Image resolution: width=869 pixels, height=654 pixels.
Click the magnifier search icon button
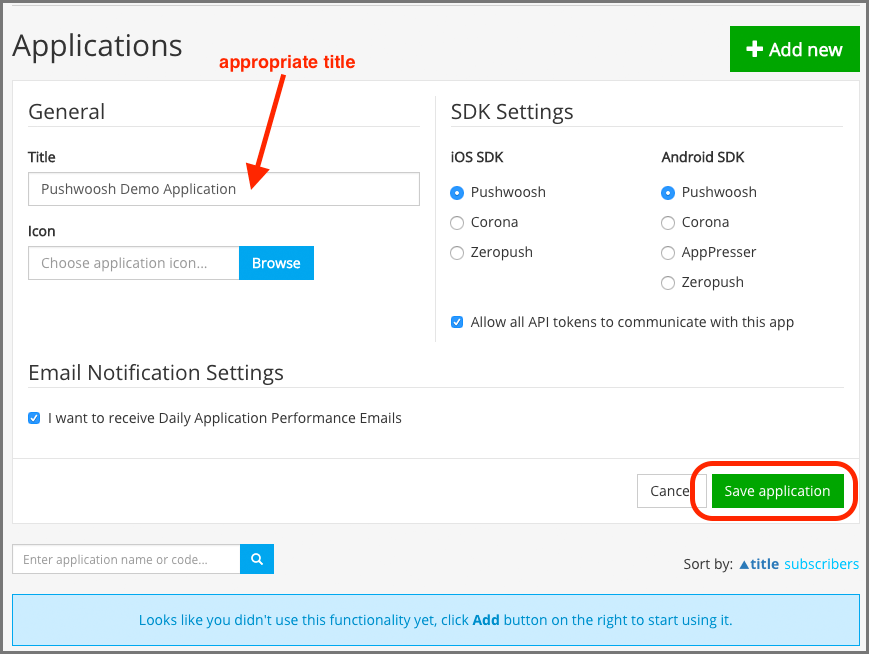pyautogui.click(x=257, y=559)
